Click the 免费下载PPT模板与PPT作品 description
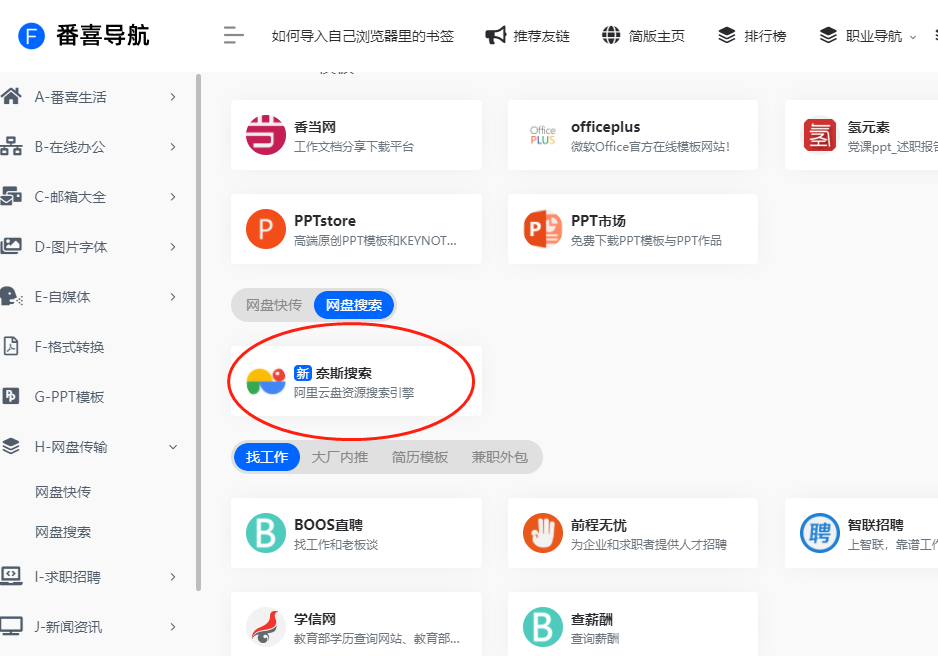This screenshot has width=938, height=656. [646, 240]
